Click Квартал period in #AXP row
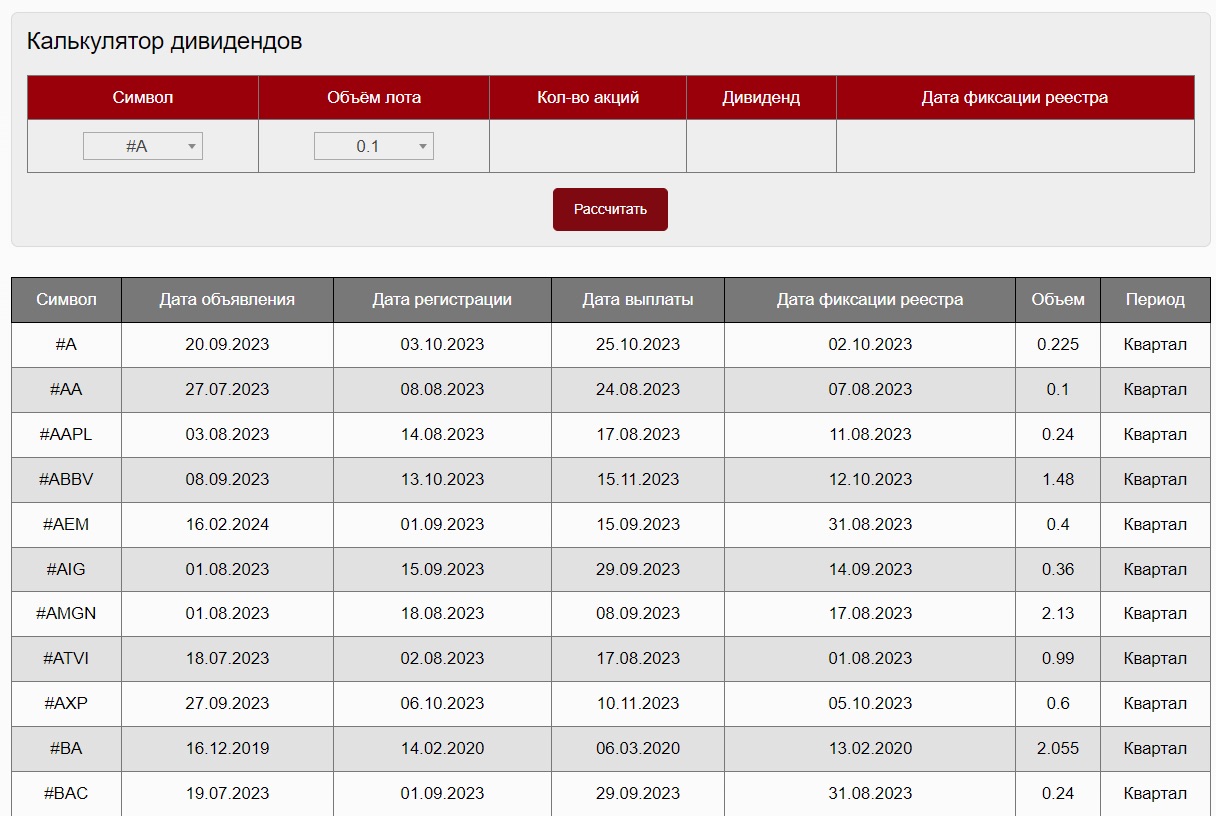 click(x=1155, y=704)
